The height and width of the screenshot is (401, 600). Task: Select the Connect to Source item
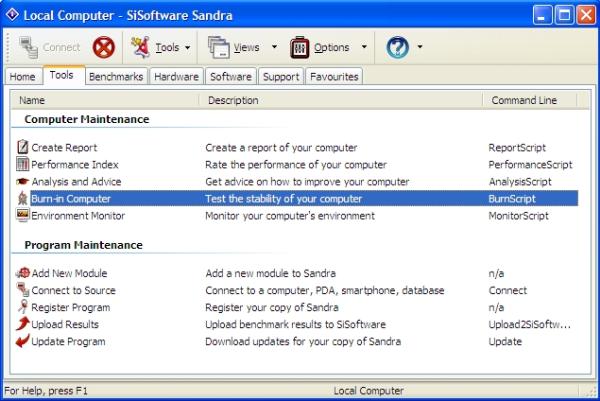pos(73,290)
